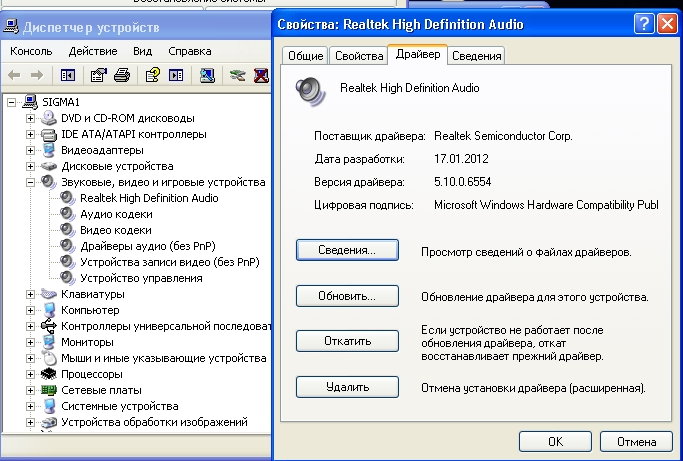Click the Дисковые устройства disk icon

pos(49,166)
